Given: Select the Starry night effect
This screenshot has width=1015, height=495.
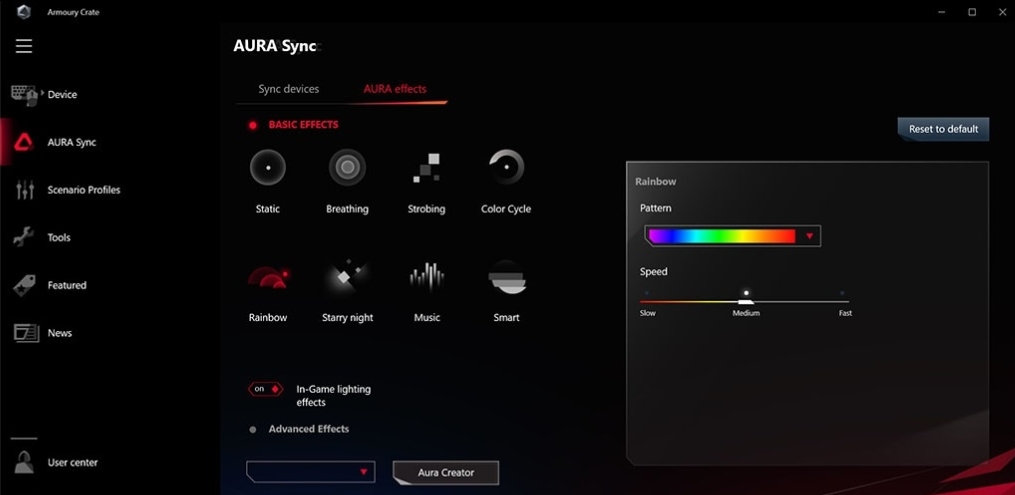Looking at the screenshot, I should tap(348, 276).
